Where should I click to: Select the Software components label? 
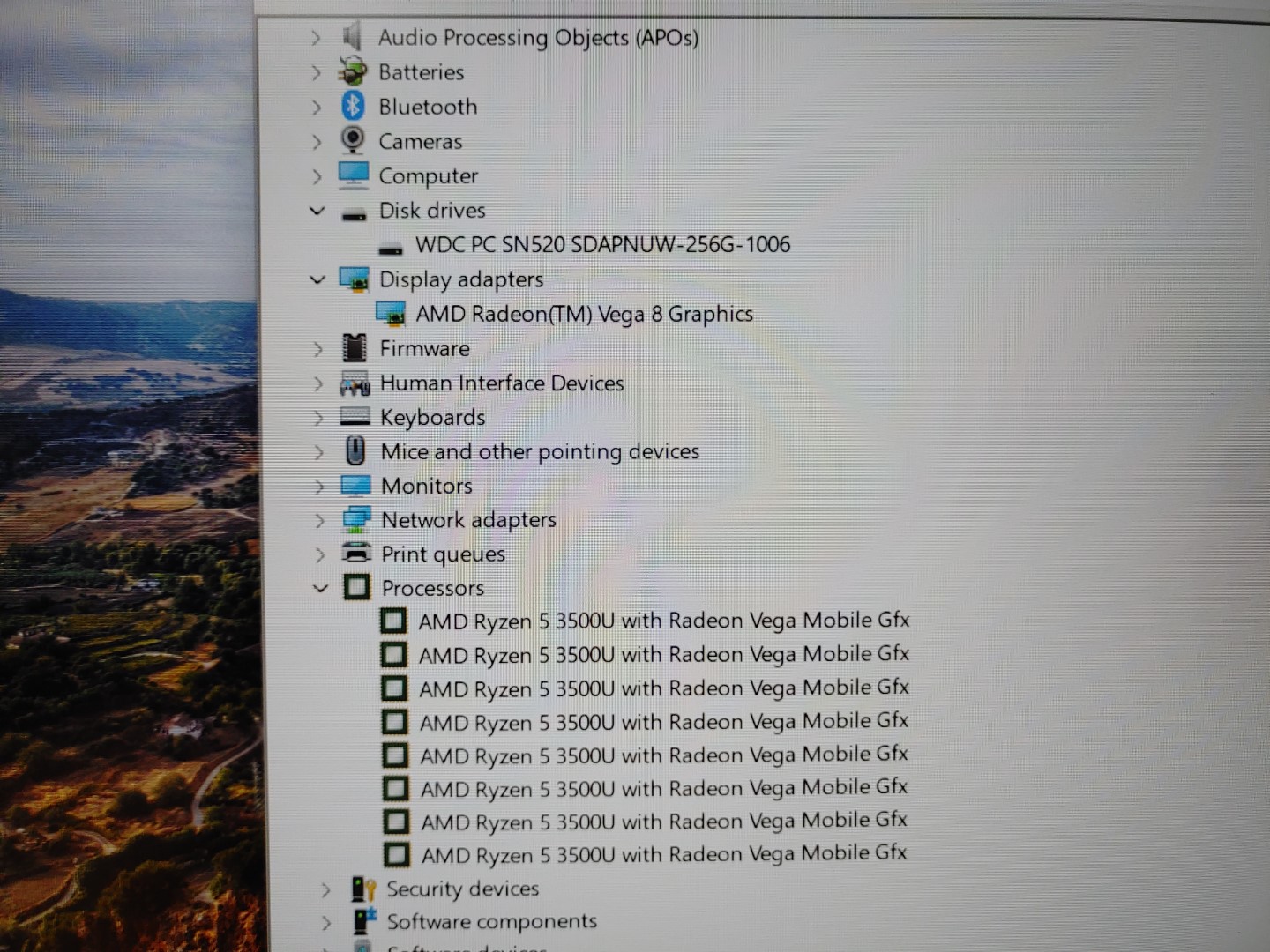[x=491, y=921]
